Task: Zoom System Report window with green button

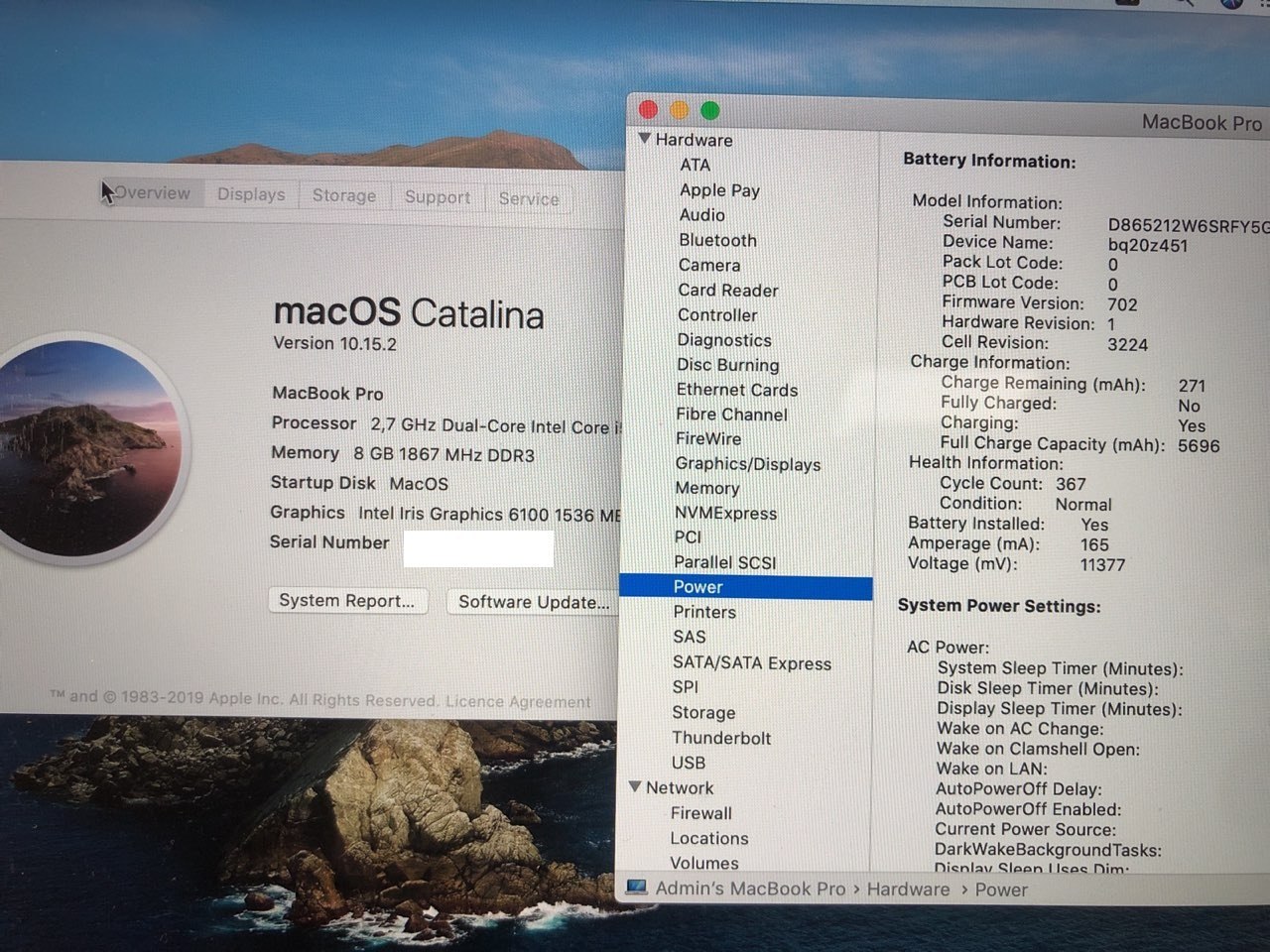Action: [x=709, y=110]
